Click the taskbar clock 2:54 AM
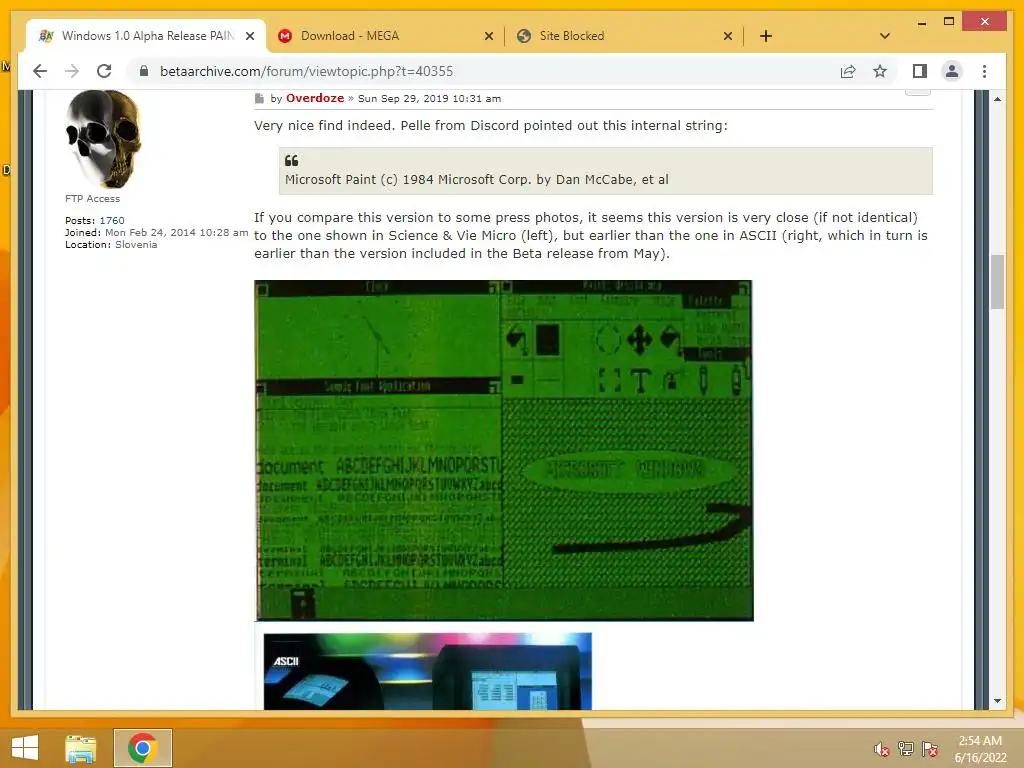This screenshot has width=1024, height=768. [980, 748]
